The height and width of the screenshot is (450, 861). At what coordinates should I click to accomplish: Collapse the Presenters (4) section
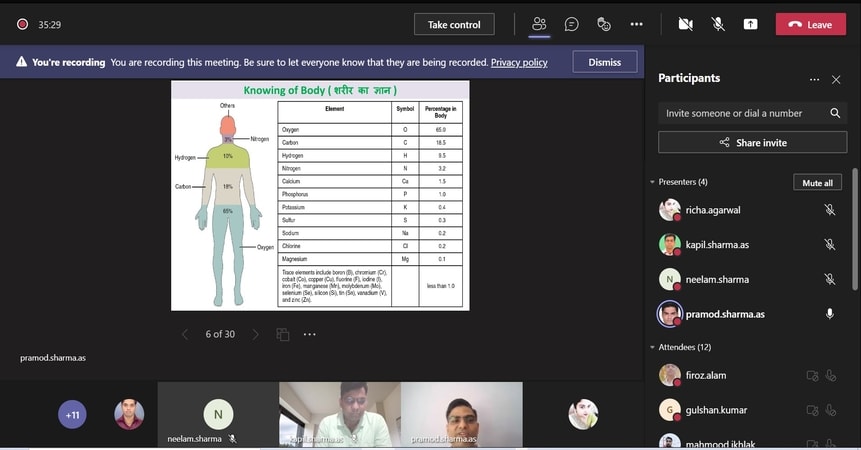point(653,182)
